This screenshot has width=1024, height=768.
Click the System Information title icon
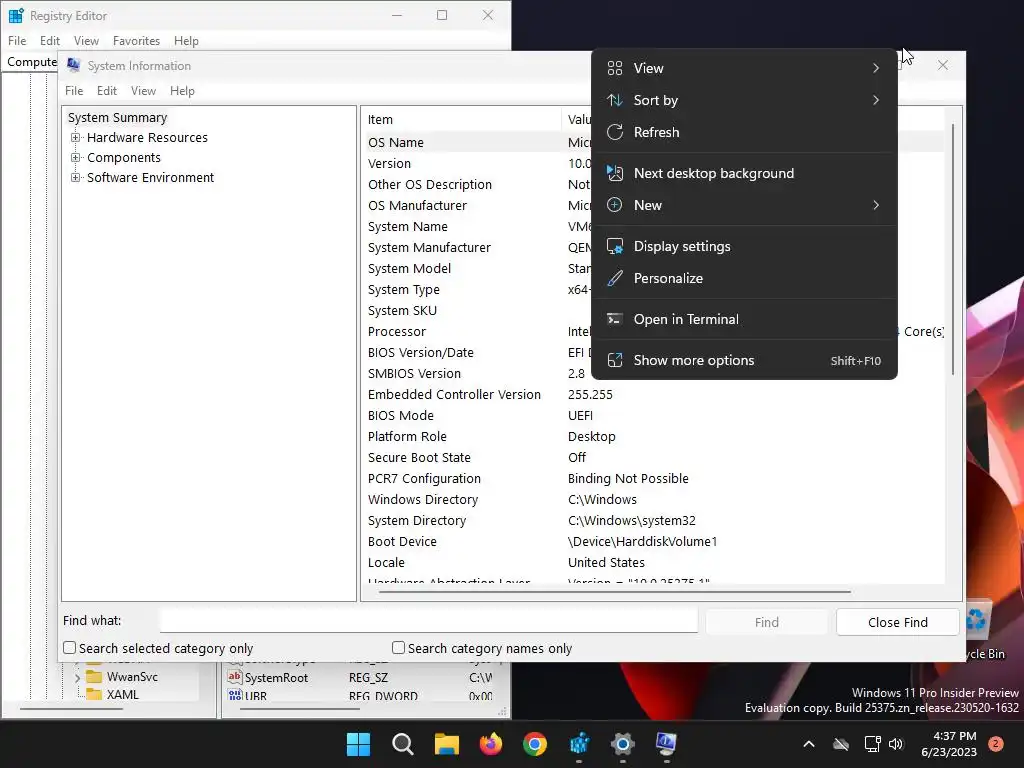[74, 65]
